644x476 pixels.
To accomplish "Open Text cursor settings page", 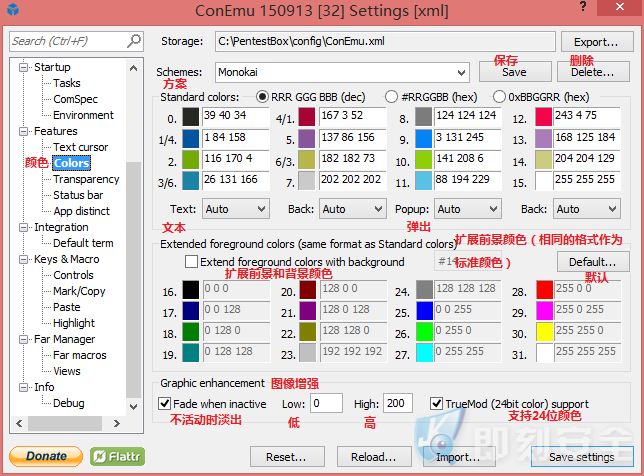I will point(80,147).
